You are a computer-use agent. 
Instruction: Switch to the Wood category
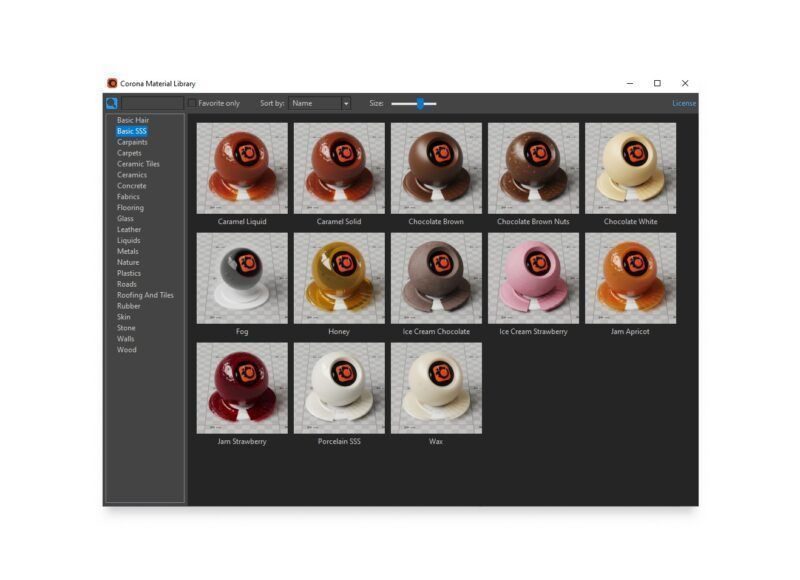pyautogui.click(x=127, y=350)
